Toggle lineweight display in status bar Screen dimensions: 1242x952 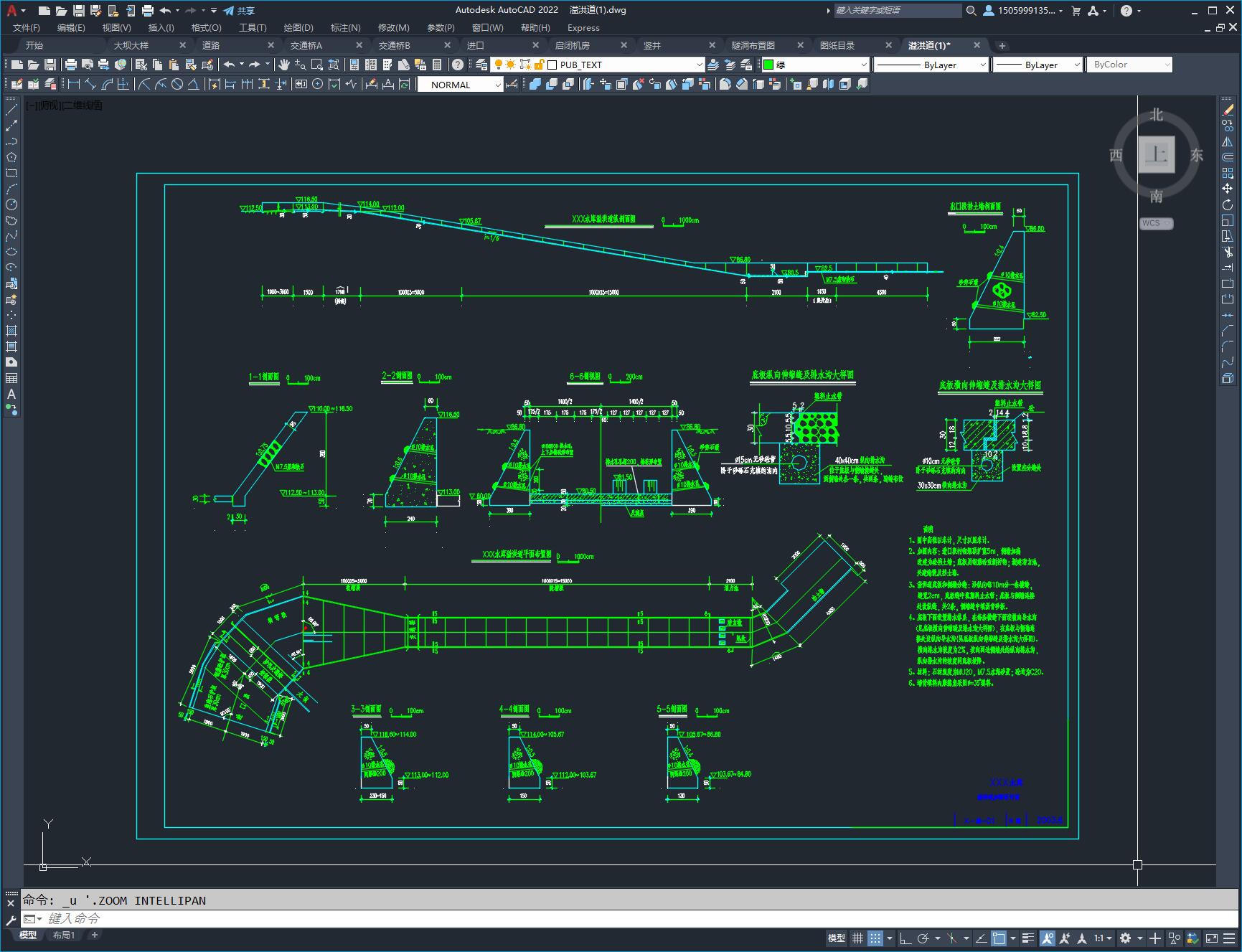(x=1028, y=938)
